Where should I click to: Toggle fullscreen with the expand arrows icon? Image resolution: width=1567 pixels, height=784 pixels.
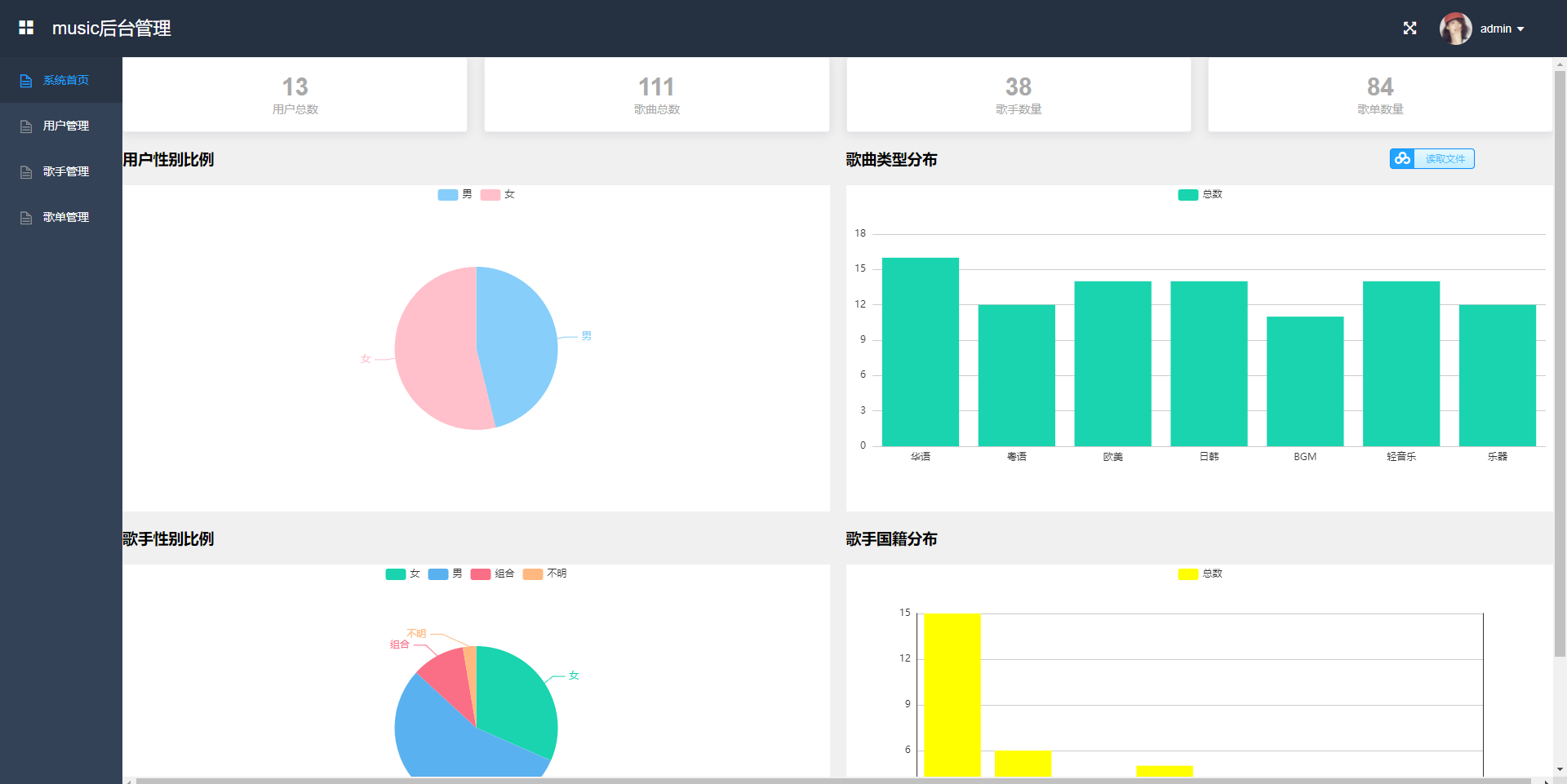coord(1409,29)
